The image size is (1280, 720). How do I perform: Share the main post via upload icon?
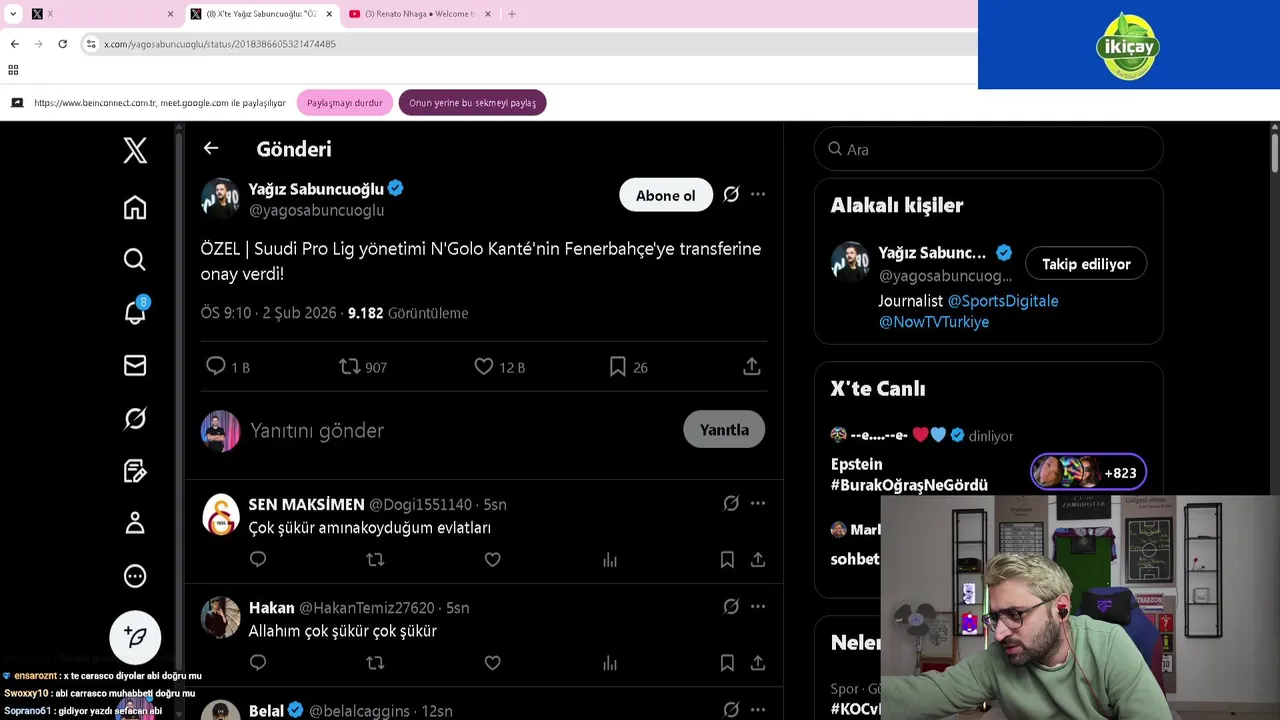click(752, 367)
